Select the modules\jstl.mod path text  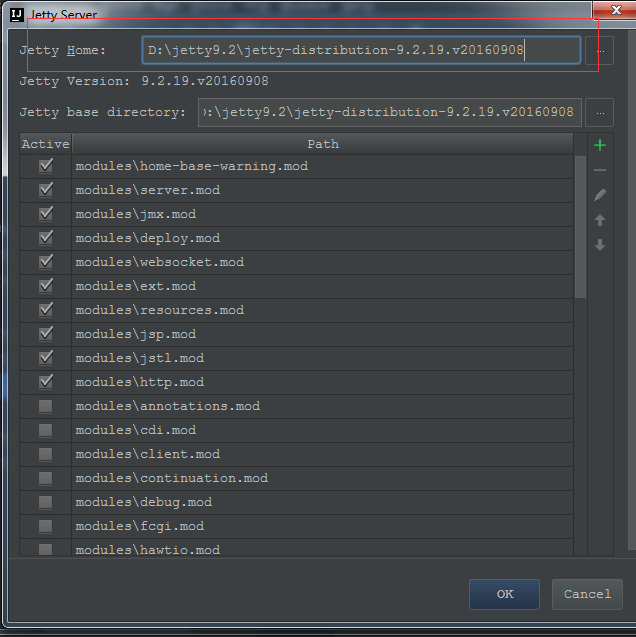click(140, 358)
